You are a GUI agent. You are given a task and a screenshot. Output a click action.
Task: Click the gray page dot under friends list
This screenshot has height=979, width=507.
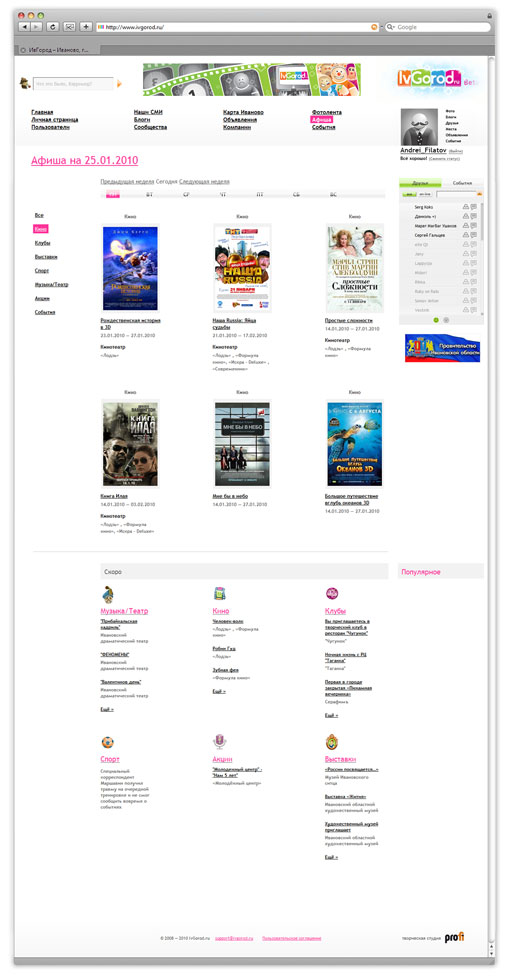tap(446, 320)
